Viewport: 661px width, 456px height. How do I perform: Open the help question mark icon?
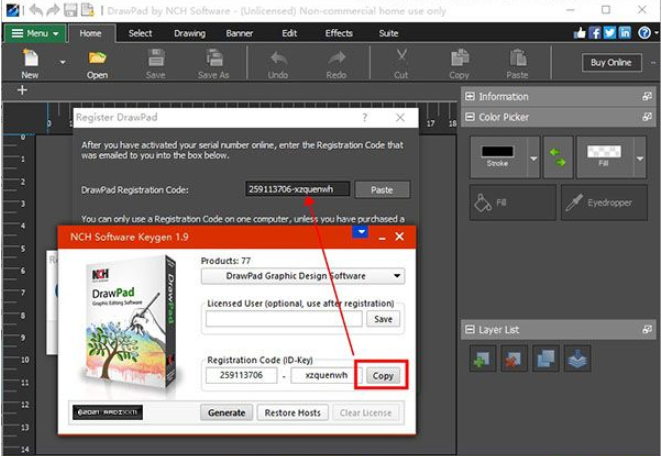(x=644, y=33)
